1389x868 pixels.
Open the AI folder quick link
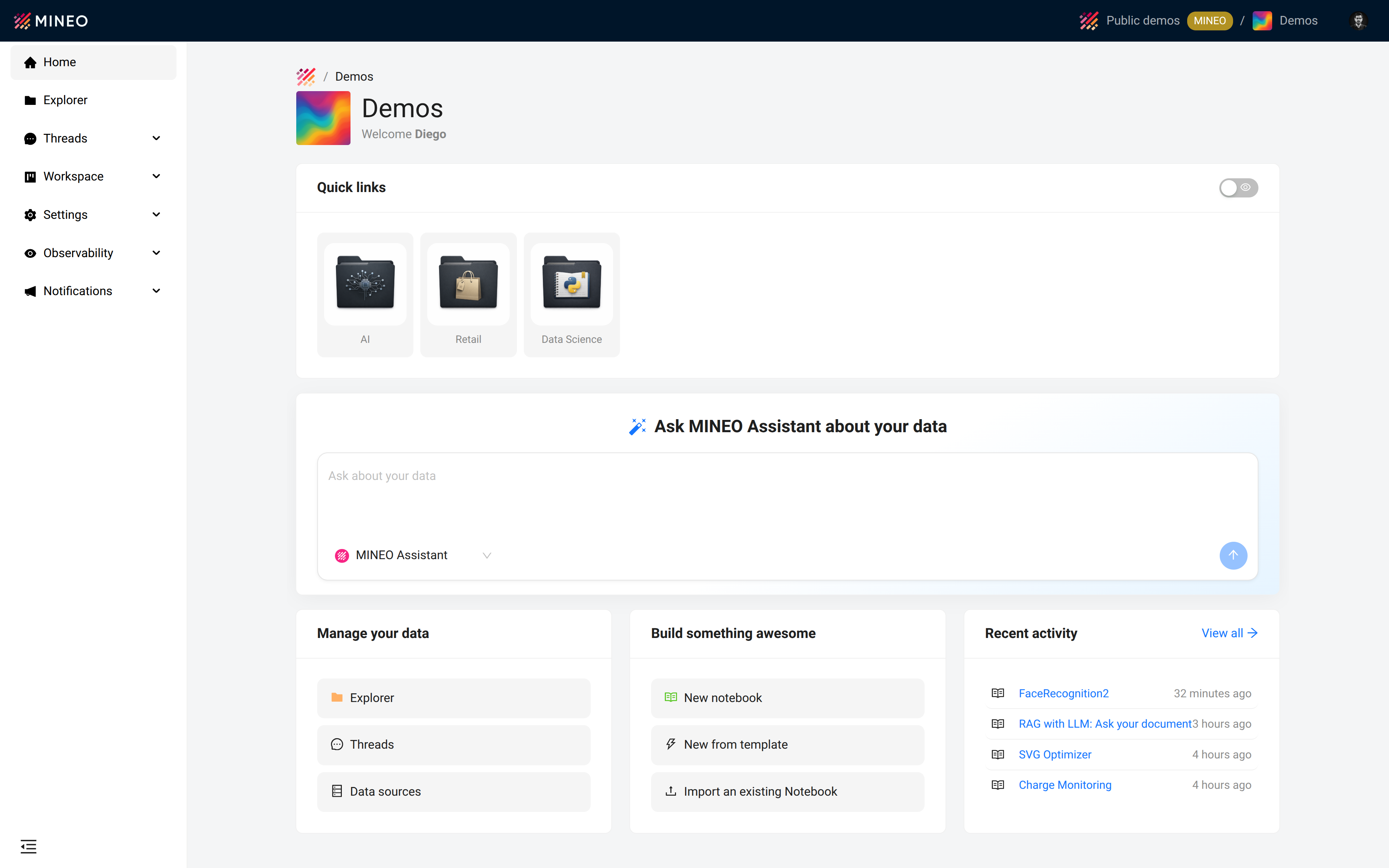click(365, 294)
